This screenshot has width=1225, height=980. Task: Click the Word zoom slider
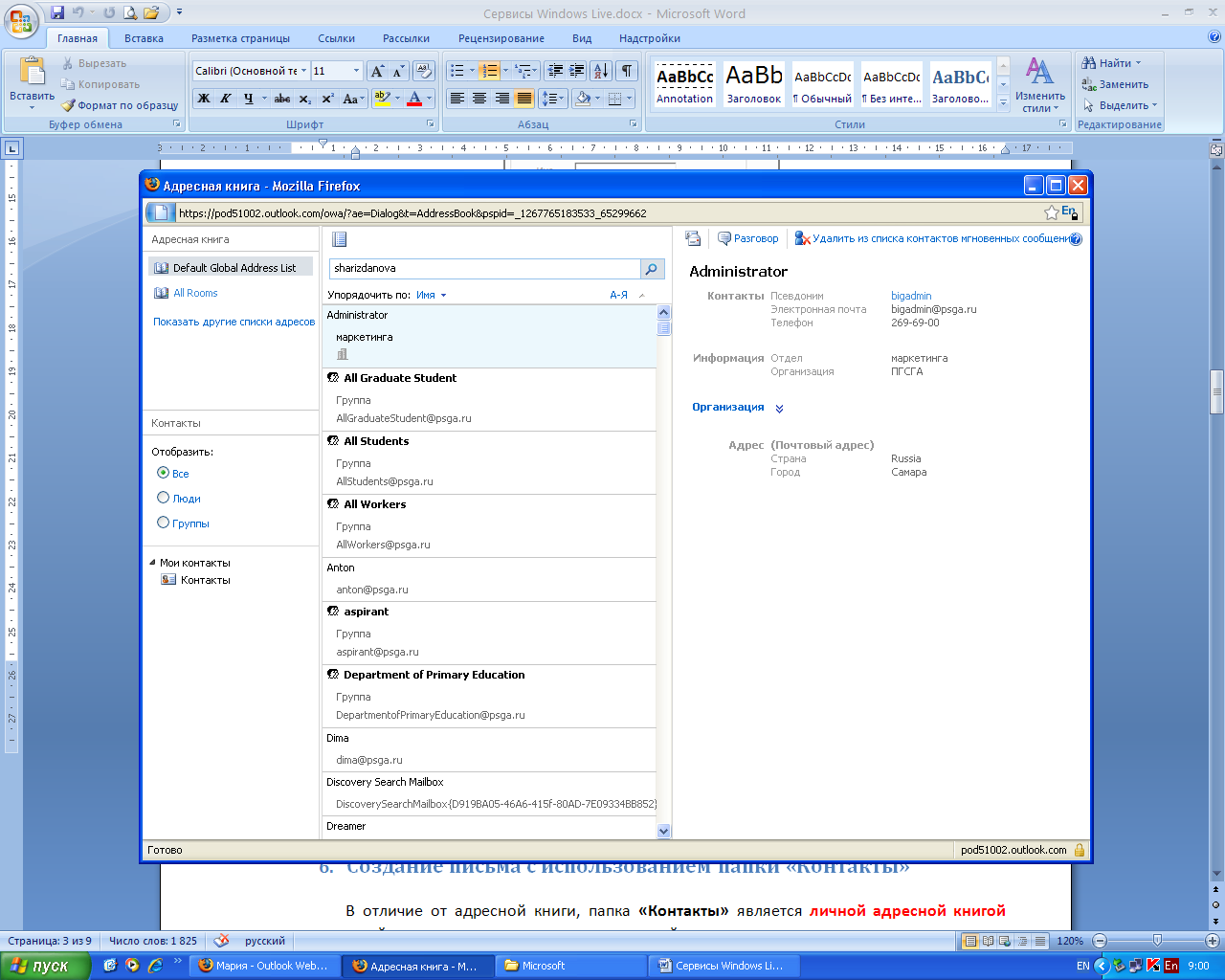[x=1158, y=941]
